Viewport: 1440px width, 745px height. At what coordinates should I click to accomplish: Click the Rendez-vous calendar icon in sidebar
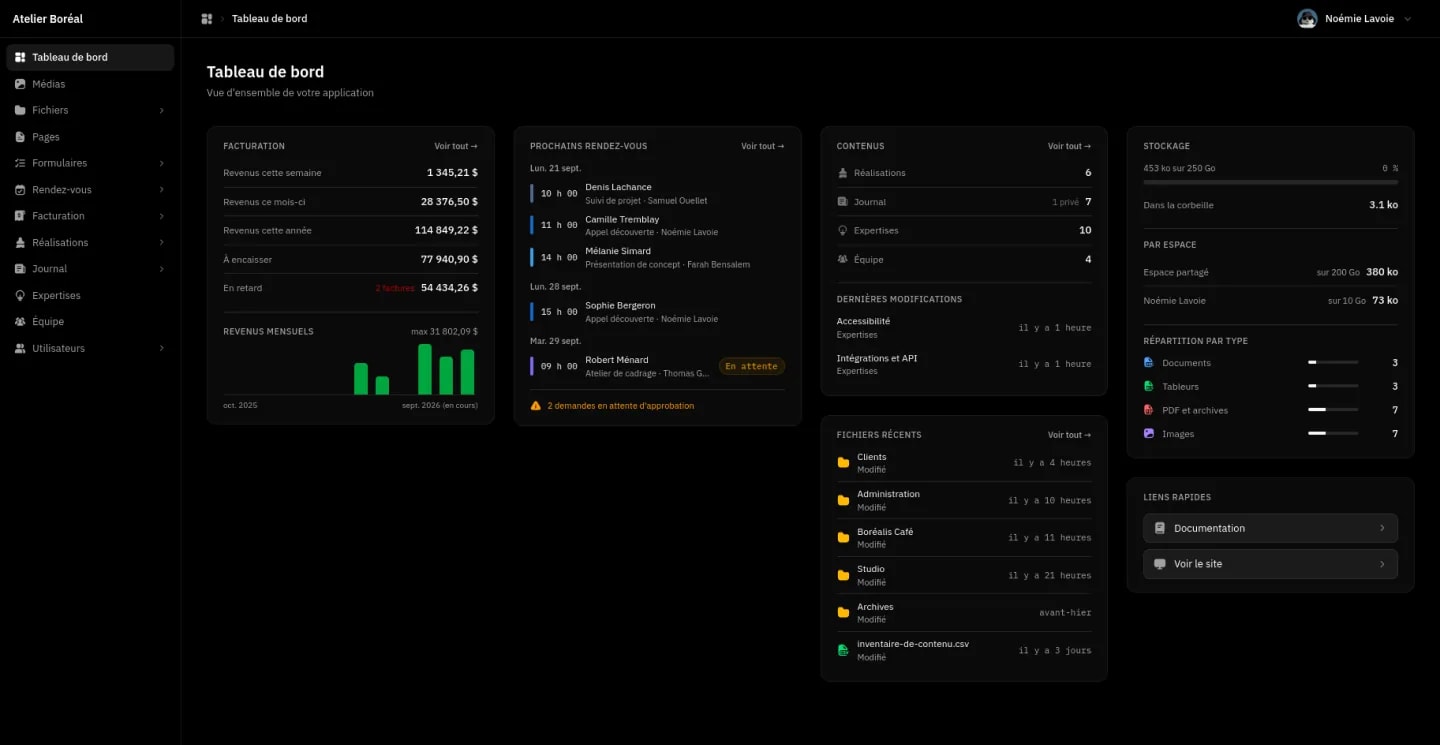click(x=20, y=190)
